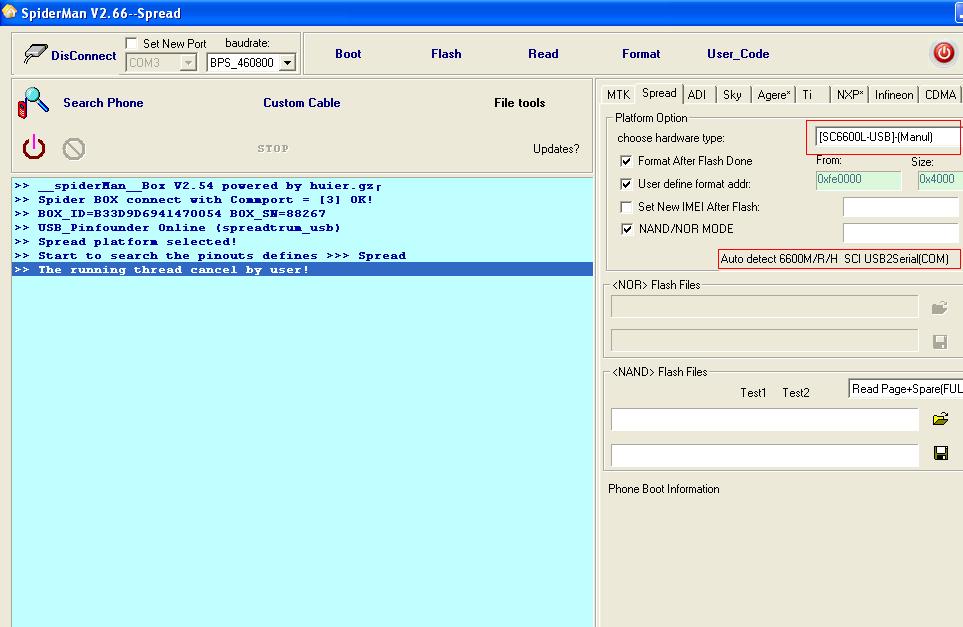This screenshot has height=627, width=963.
Task: Open the COM3 port dropdown
Action: tap(189, 63)
